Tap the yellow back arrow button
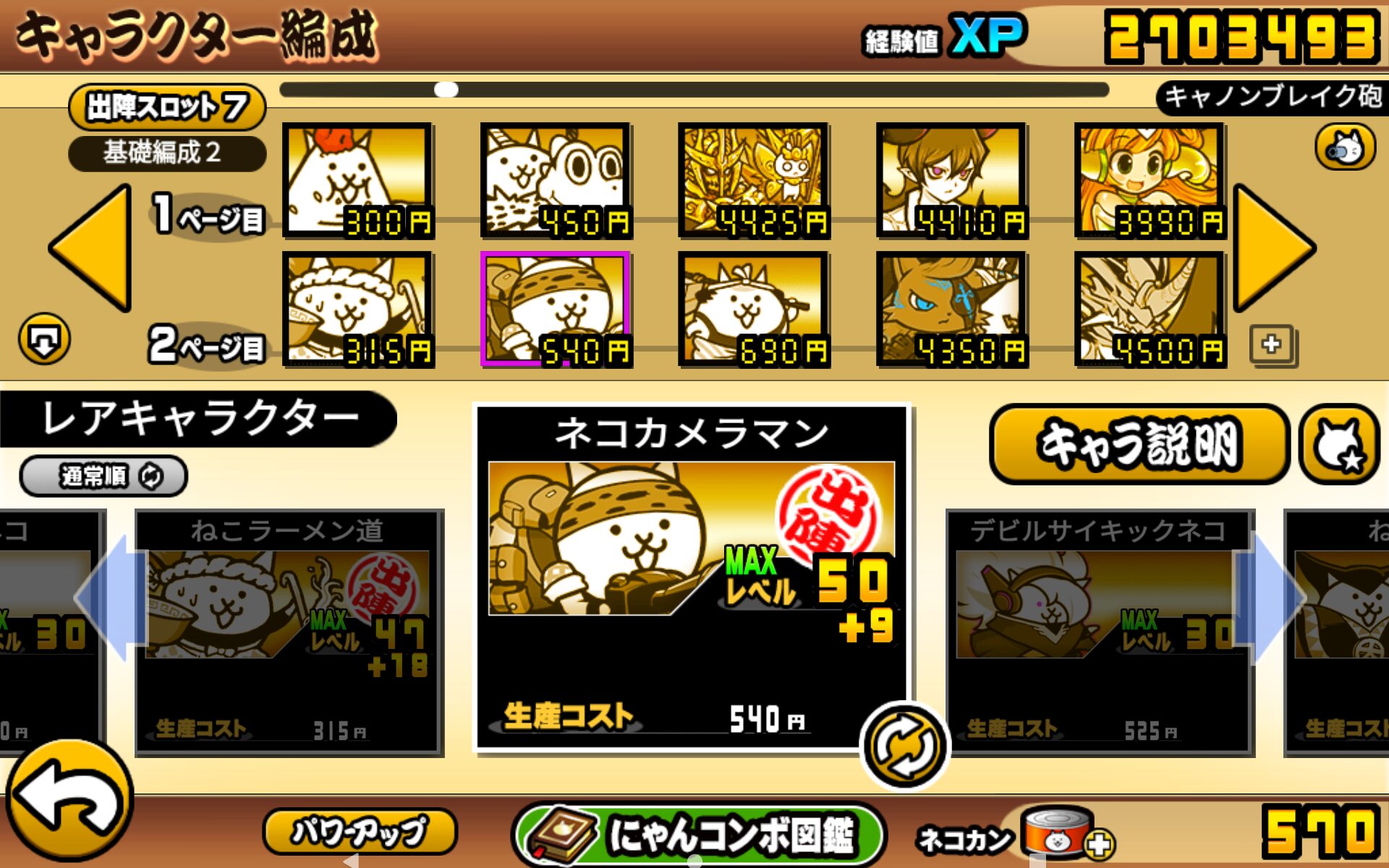The image size is (1389, 868). [70, 800]
